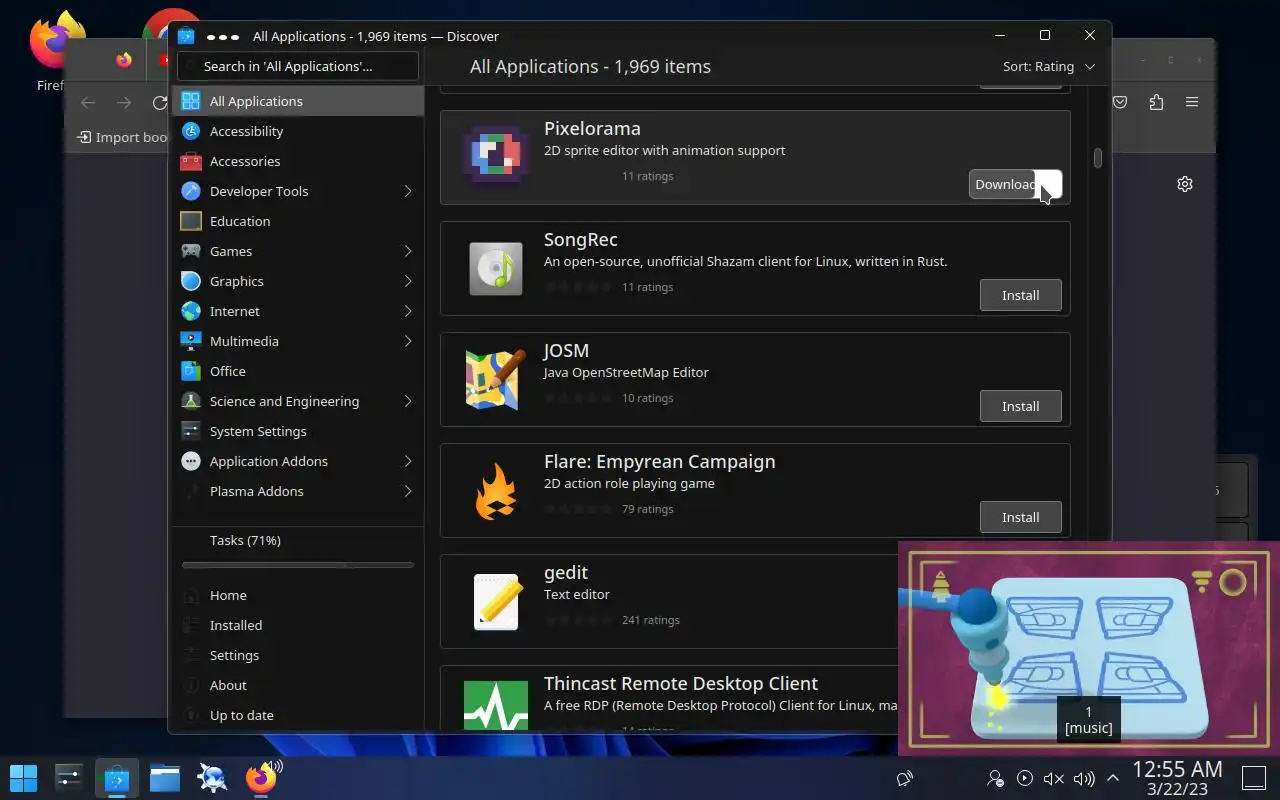Expand Developer Tools subcategories chevron

pos(408,191)
